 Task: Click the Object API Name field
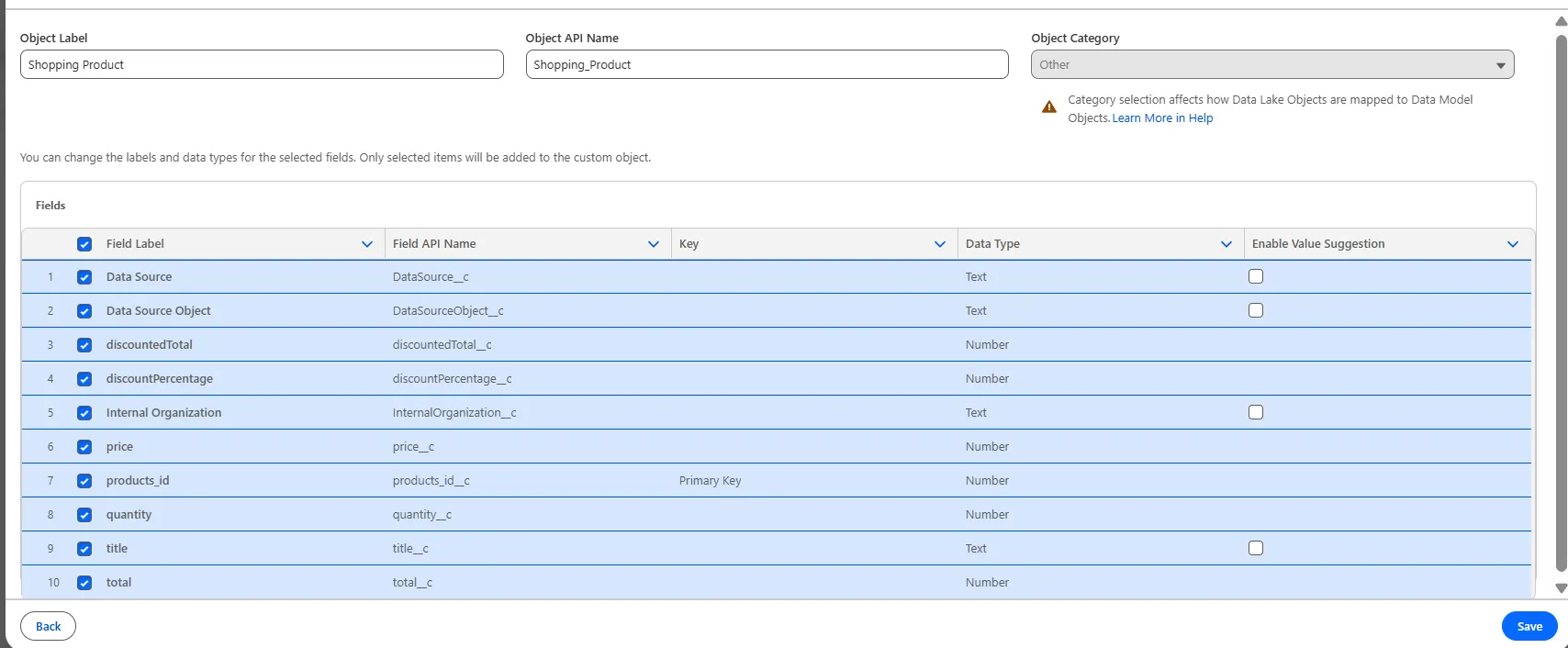tap(767, 65)
